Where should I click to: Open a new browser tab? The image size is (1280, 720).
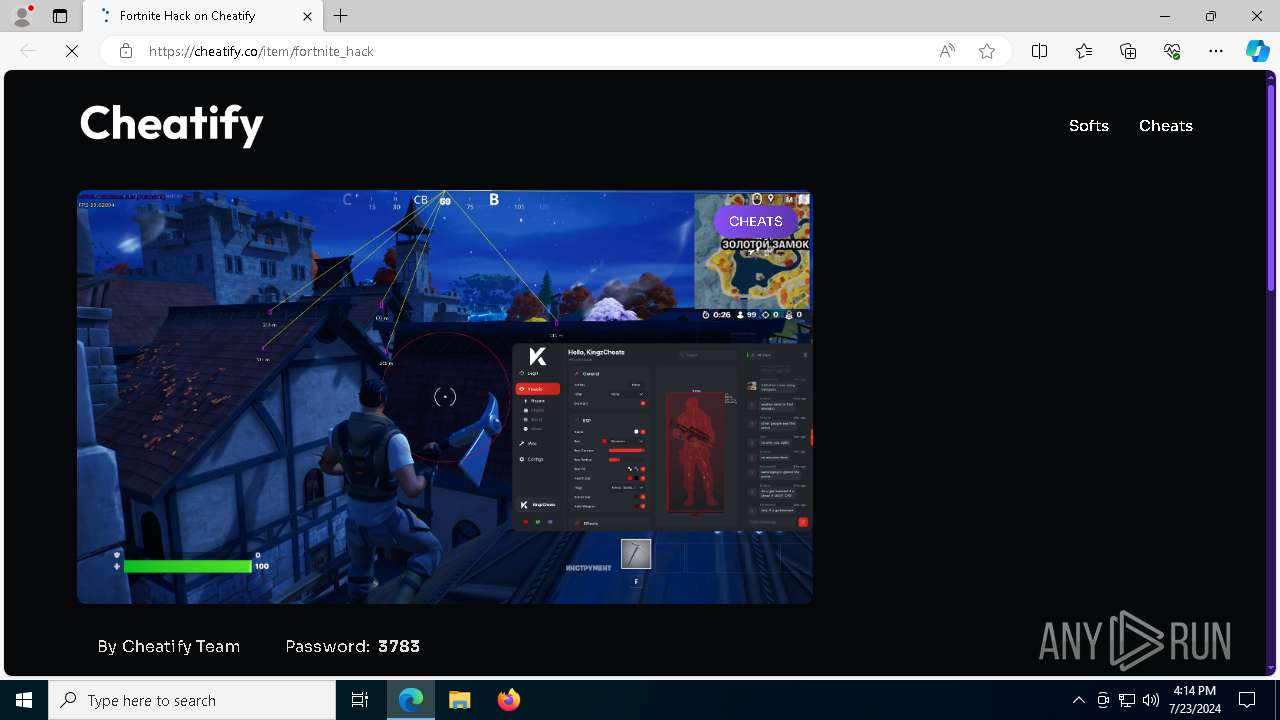[x=341, y=16]
